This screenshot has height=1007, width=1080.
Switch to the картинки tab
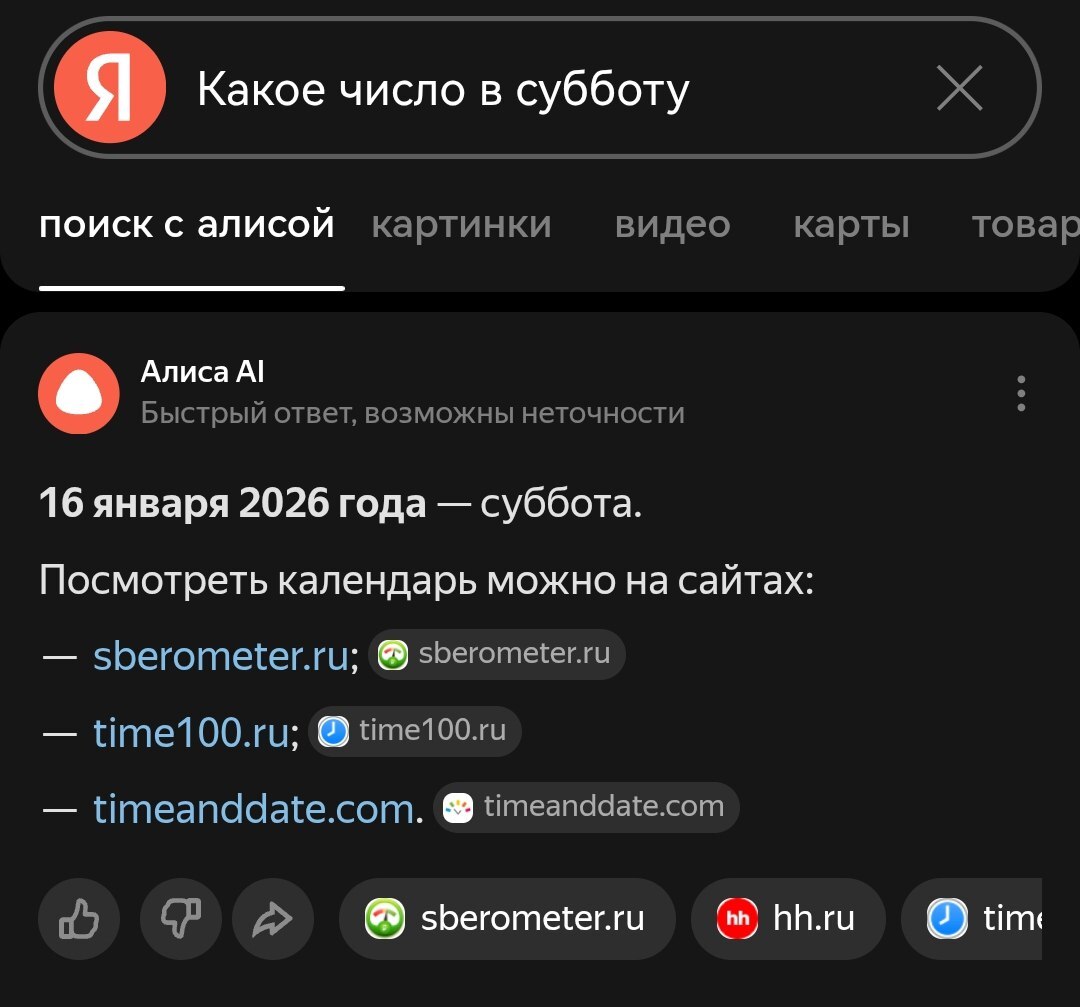click(461, 225)
